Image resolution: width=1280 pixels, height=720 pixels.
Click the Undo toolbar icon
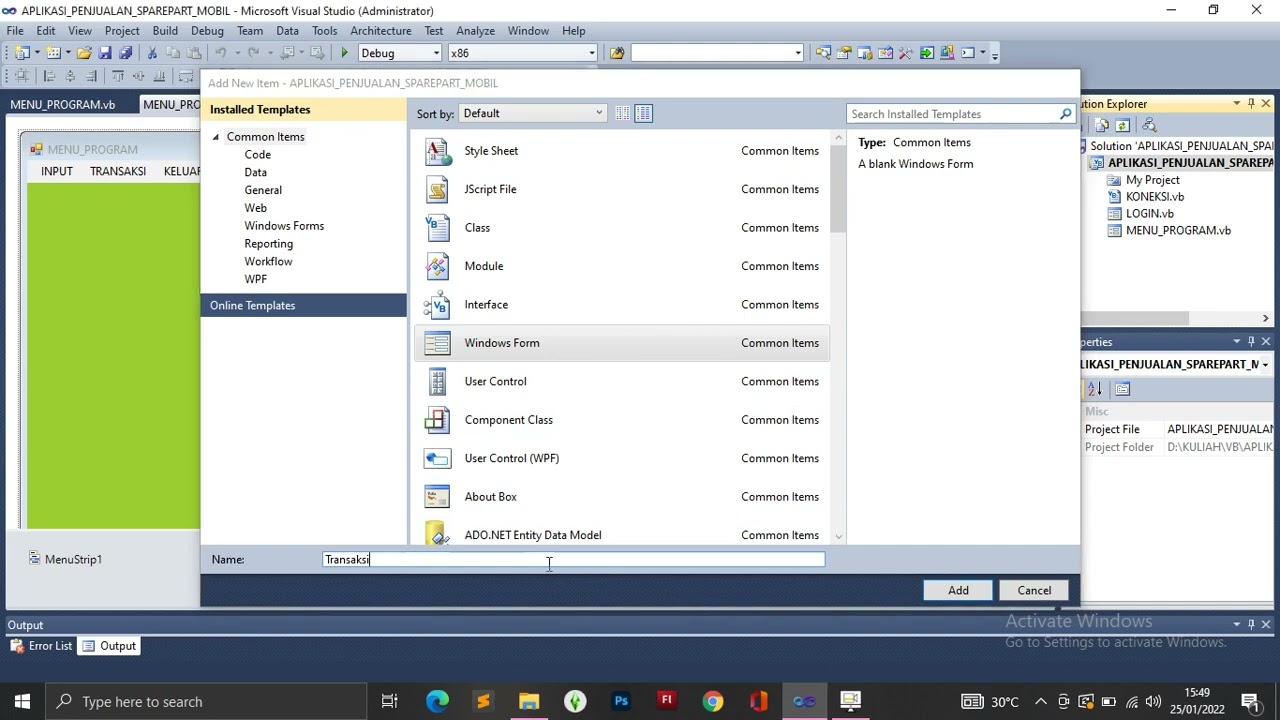click(x=220, y=53)
